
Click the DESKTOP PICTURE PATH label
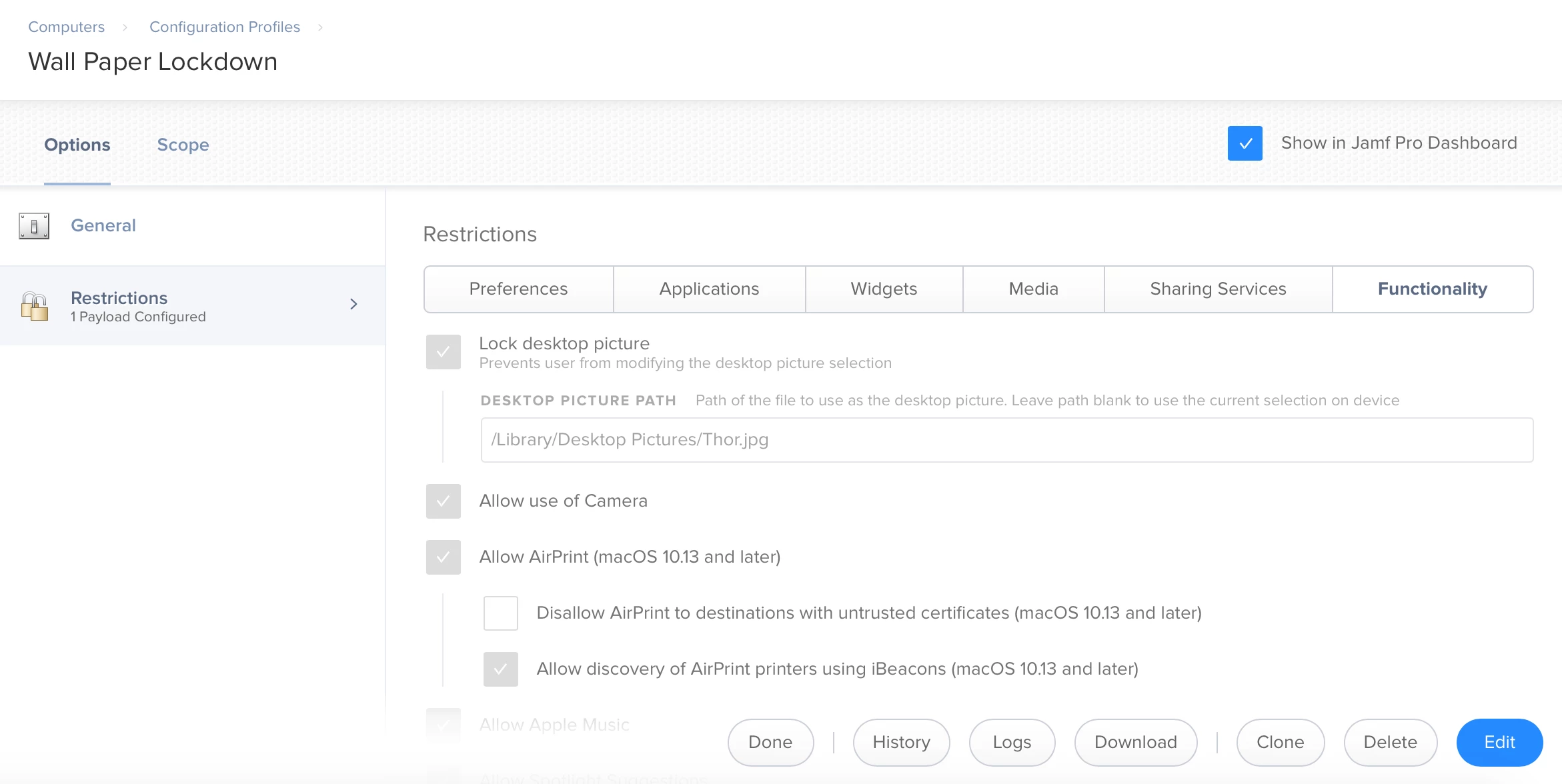click(x=578, y=401)
